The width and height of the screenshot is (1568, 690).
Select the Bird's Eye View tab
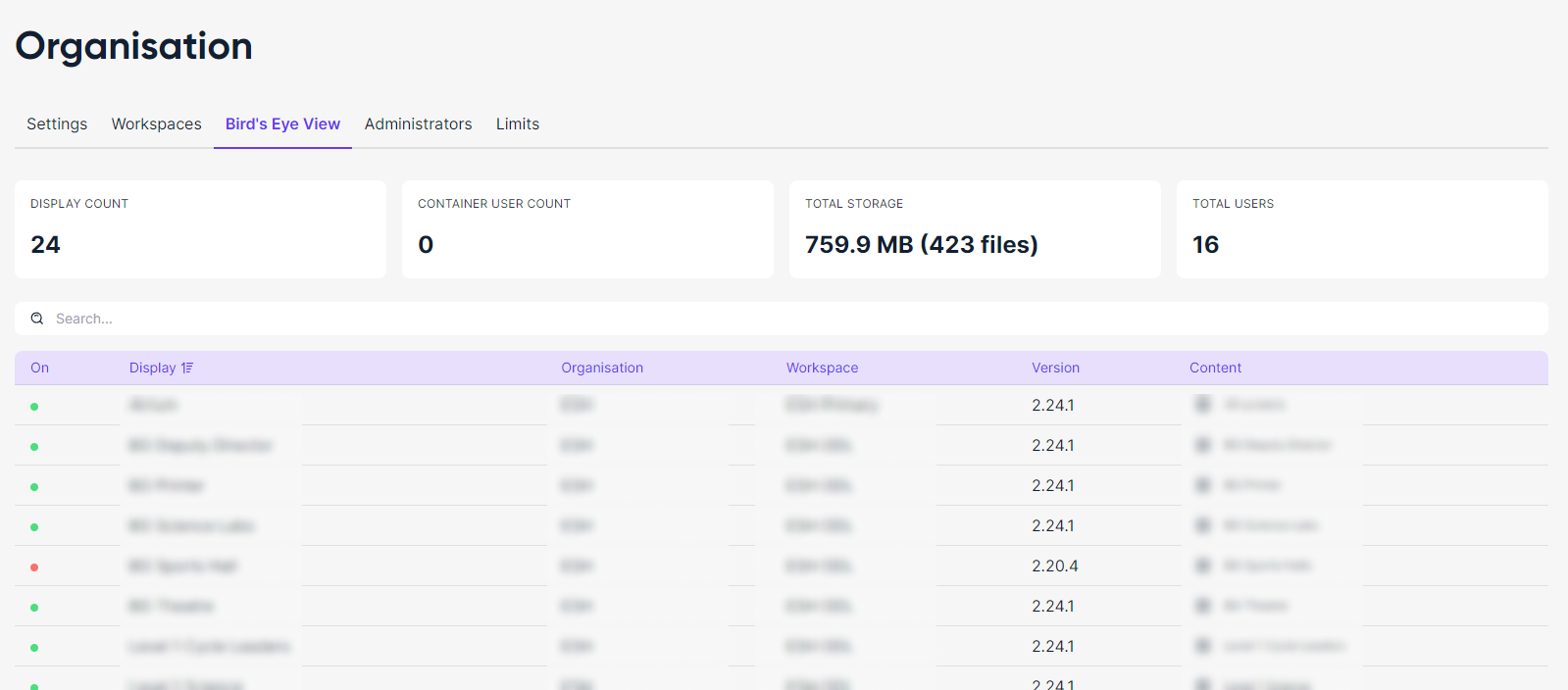tap(282, 124)
